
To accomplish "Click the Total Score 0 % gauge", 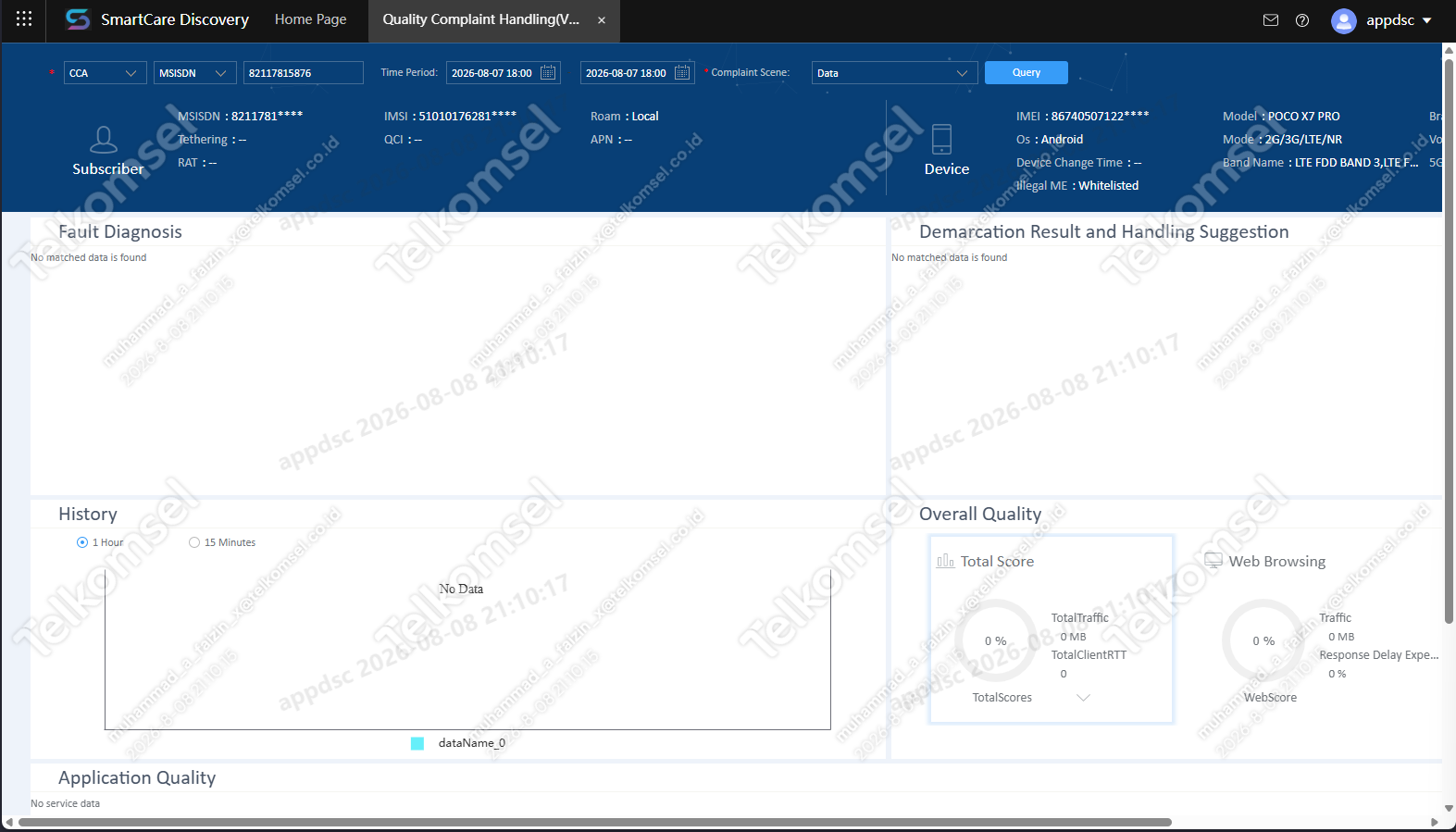I will (x=996, y=641).
